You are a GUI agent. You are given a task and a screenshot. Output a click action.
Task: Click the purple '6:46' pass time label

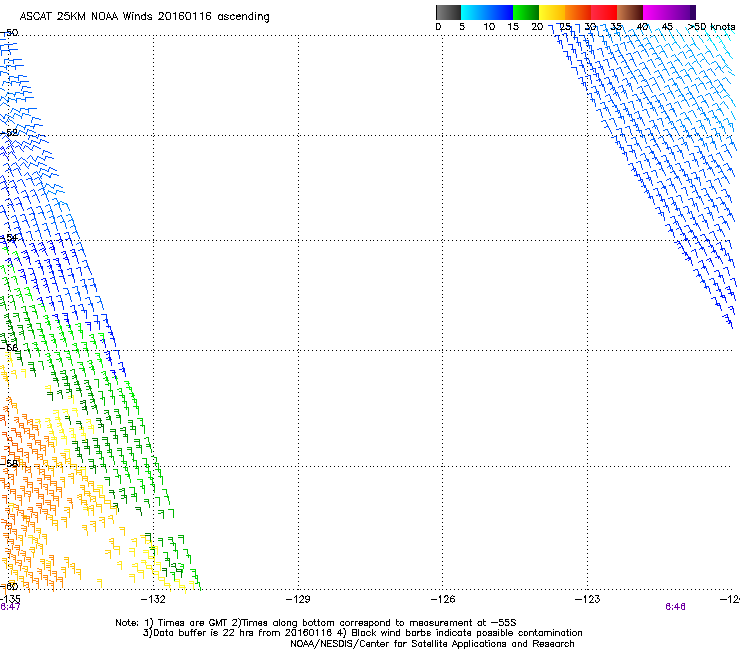675,607
